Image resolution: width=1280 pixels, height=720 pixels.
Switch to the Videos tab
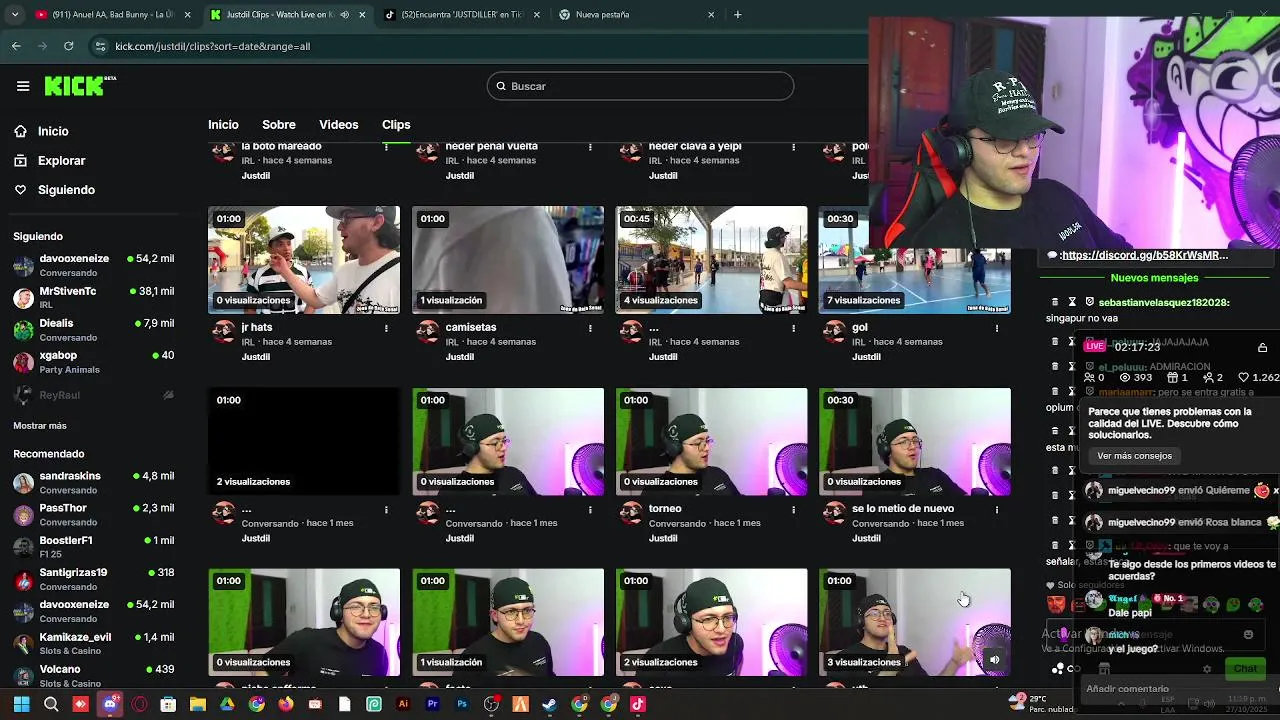click(x=338, y=125)
